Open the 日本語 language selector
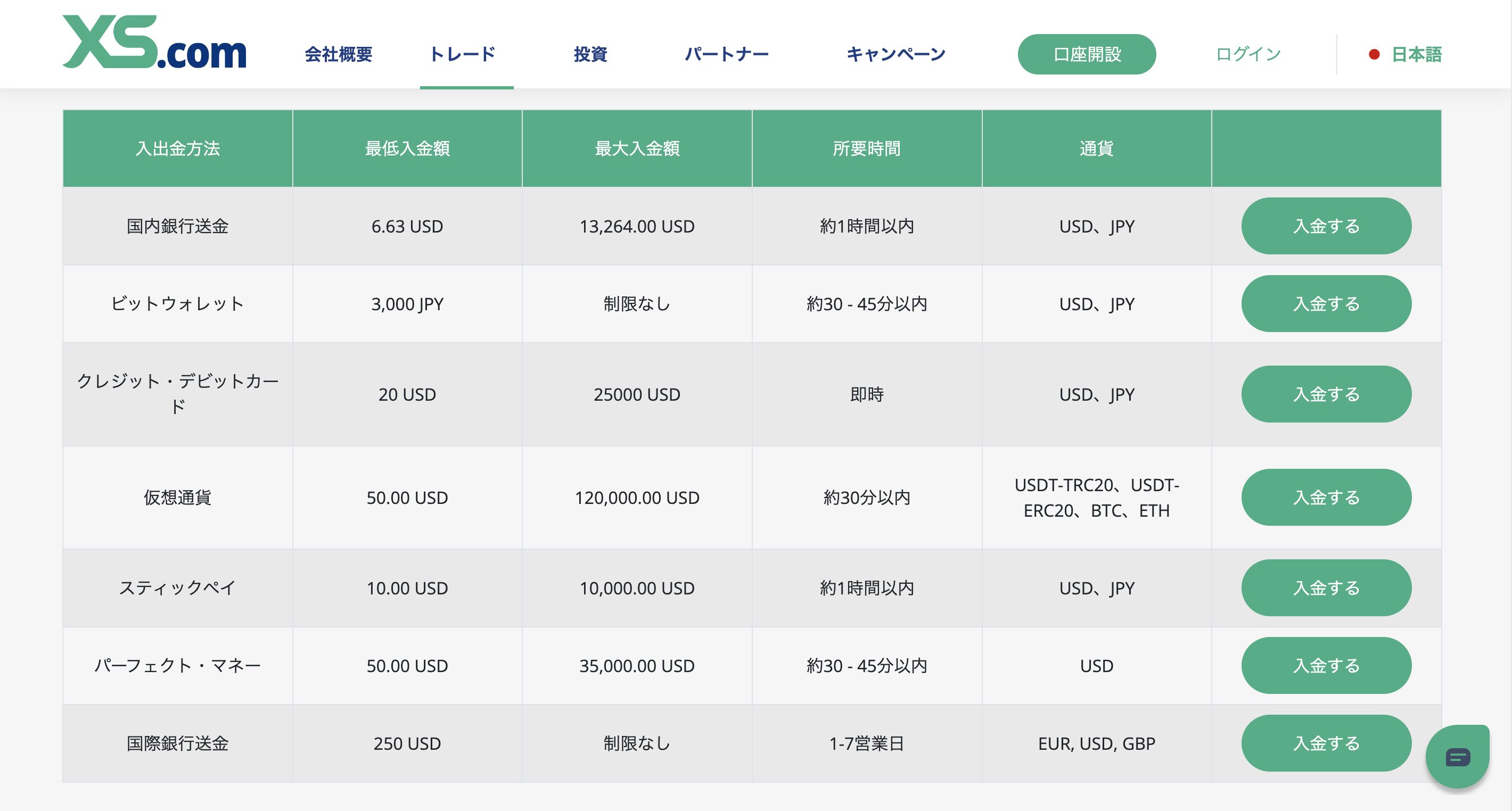 tap(1416, 55)
